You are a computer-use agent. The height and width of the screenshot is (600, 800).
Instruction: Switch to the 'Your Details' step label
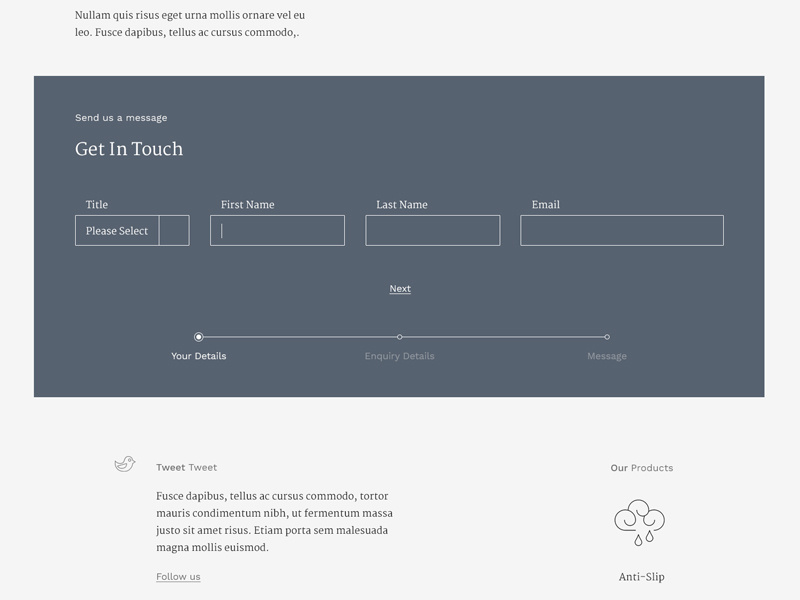(x=199, y=356)
